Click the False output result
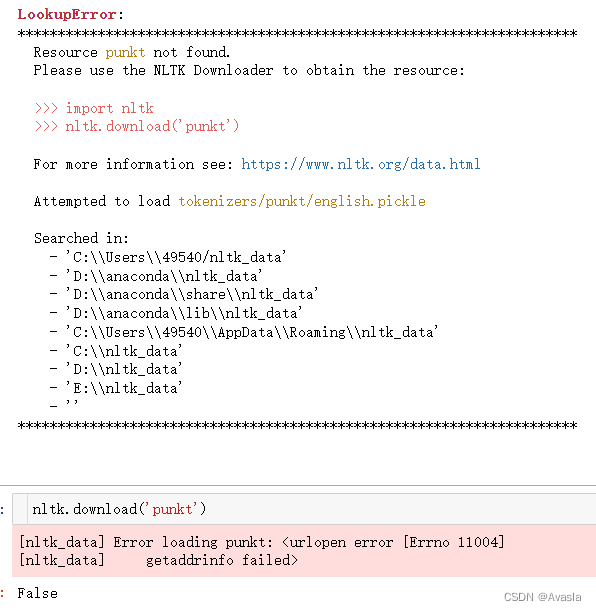The image size is (596, 611). click(38, 593)
